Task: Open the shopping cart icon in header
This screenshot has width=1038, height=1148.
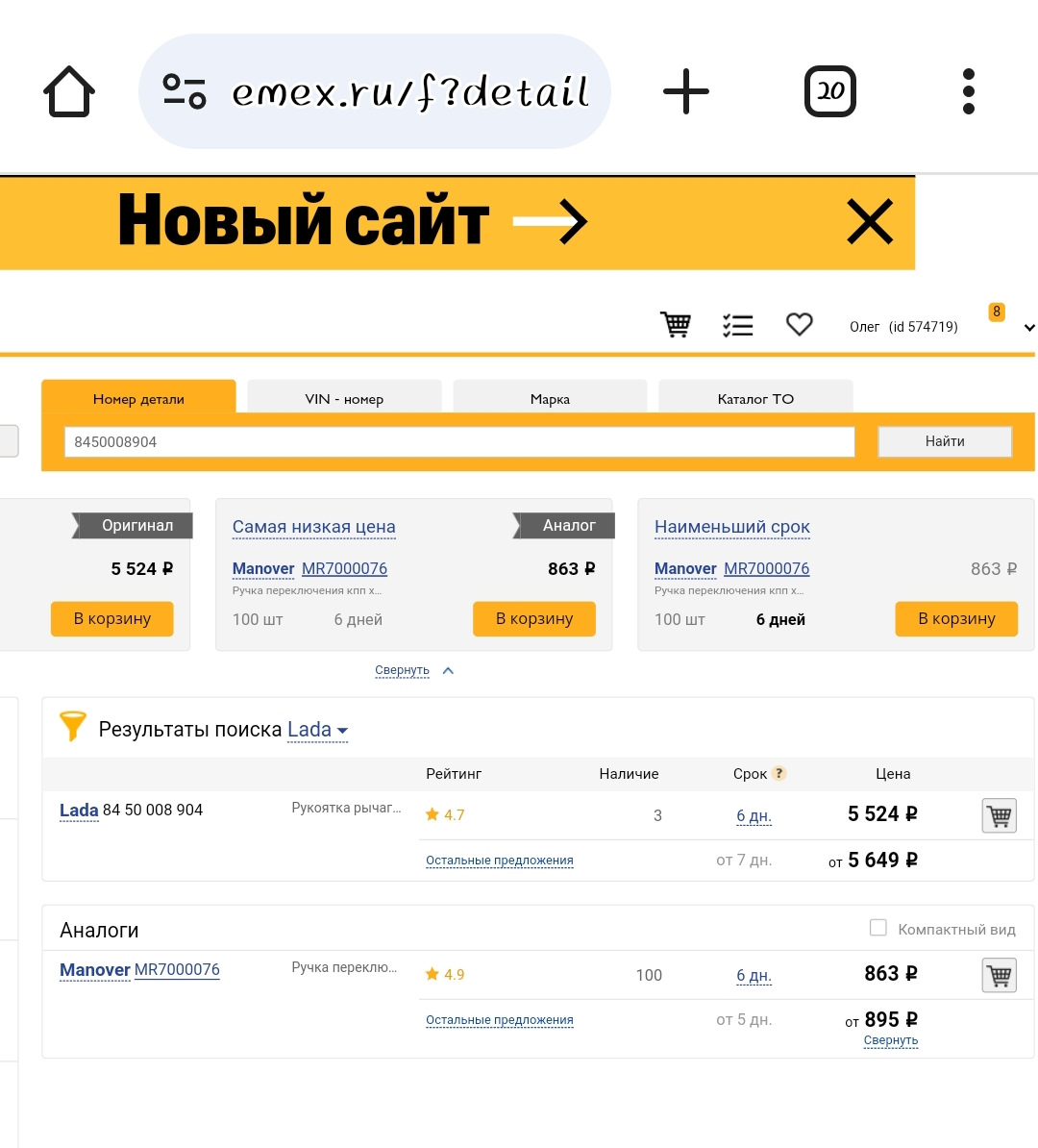Action: click(x=676, y=324)
